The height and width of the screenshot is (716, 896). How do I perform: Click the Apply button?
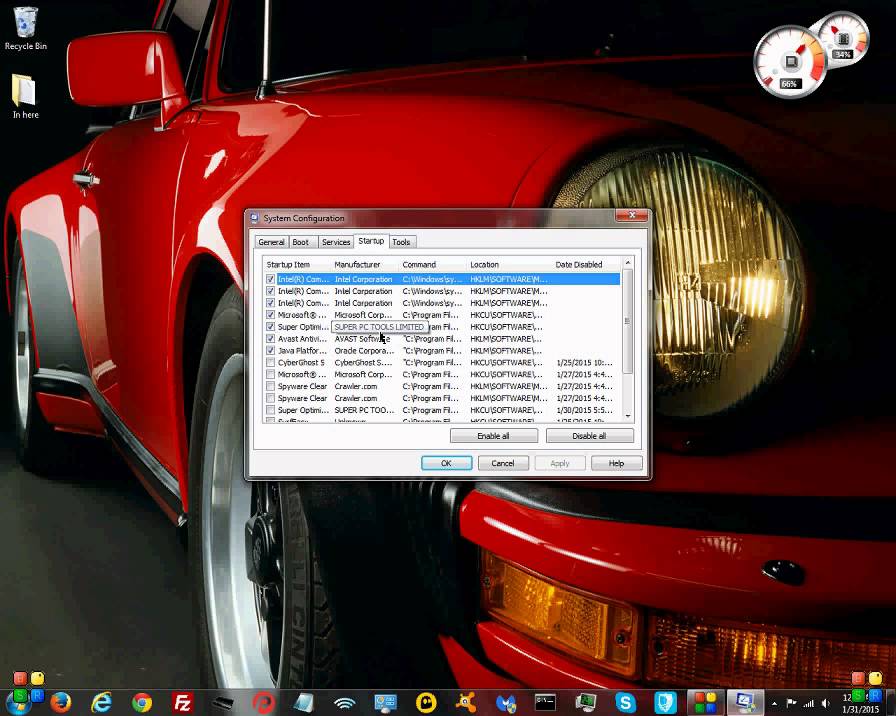tap(560, 463)
